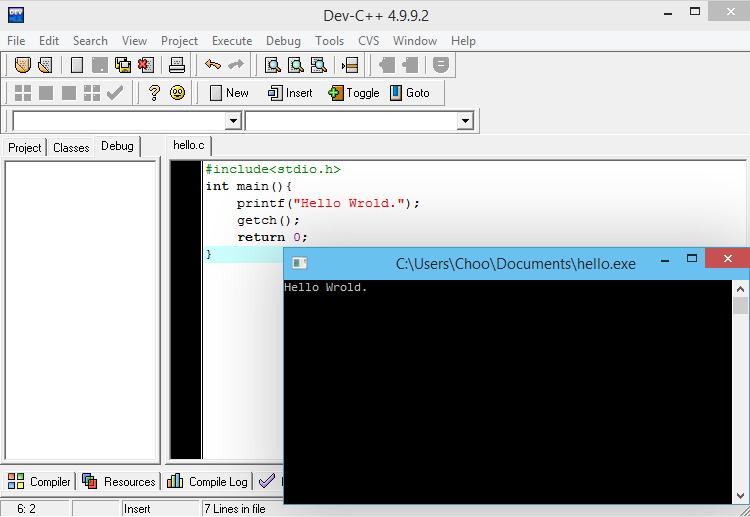
Task: Click the Project Options icon
Action: point(441,65)
